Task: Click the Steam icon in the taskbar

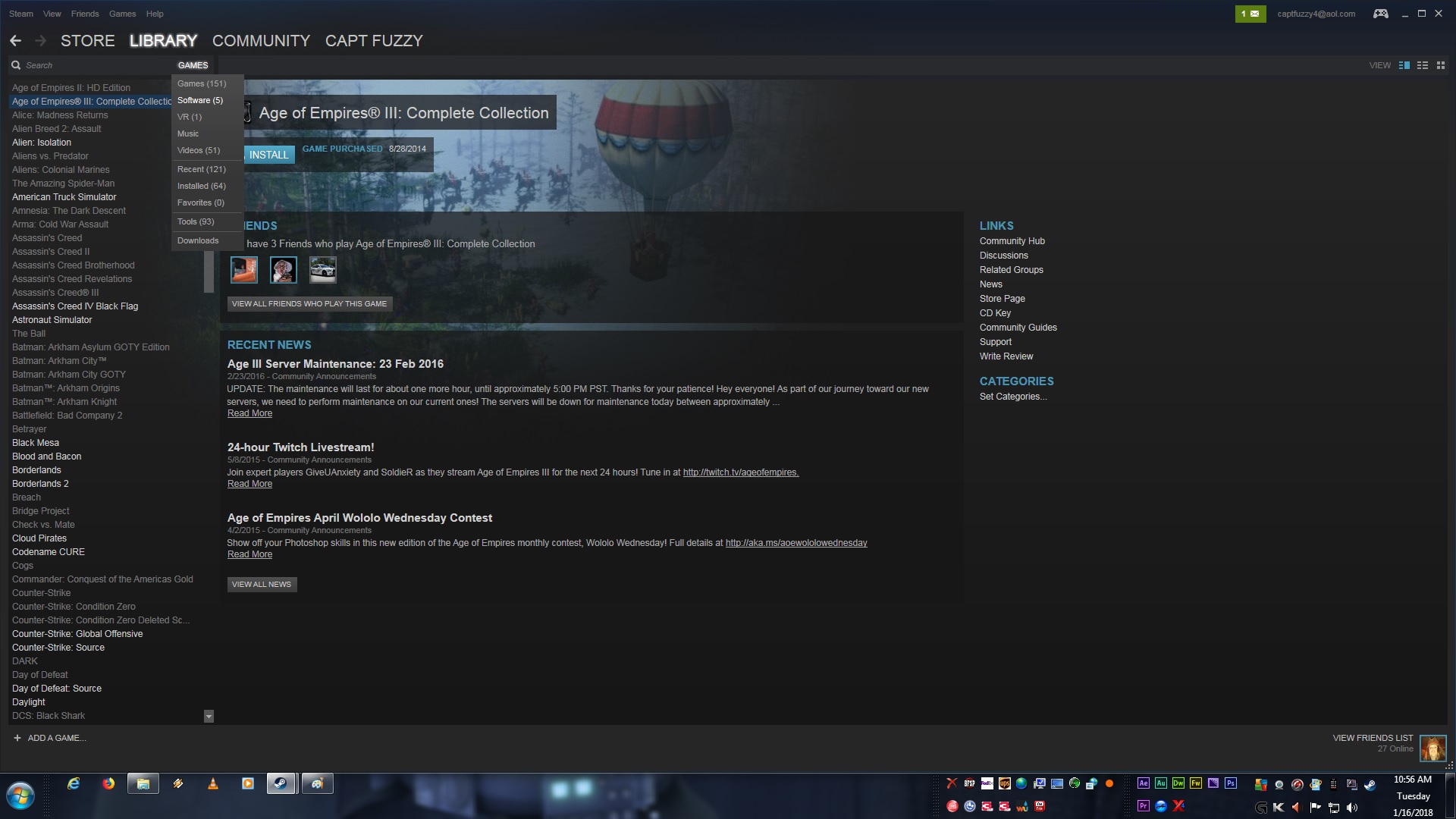Action: (x=281, y=783)
